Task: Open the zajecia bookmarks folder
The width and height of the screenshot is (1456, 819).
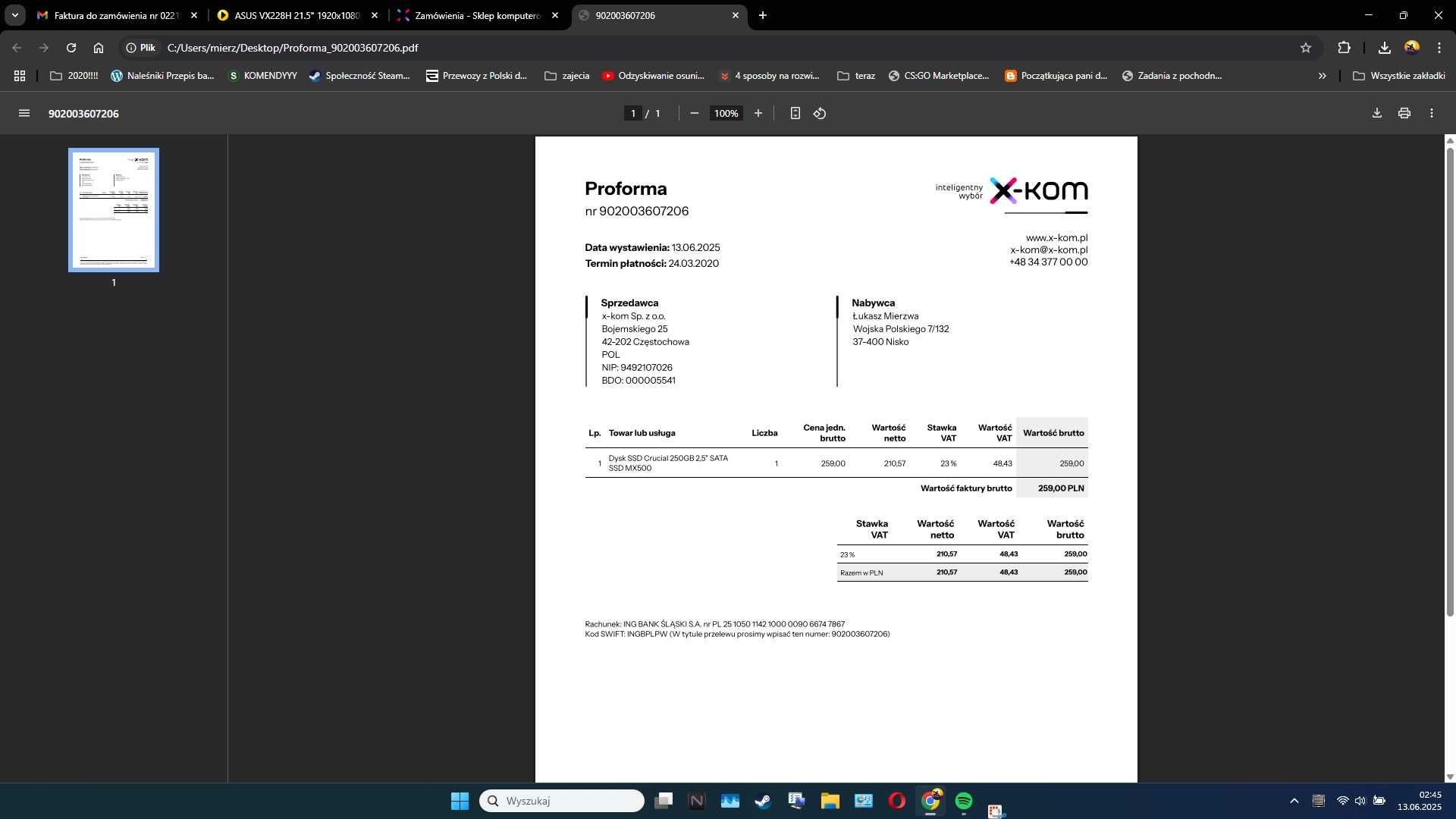Action: pyautogui.click(x=567, y=76)
